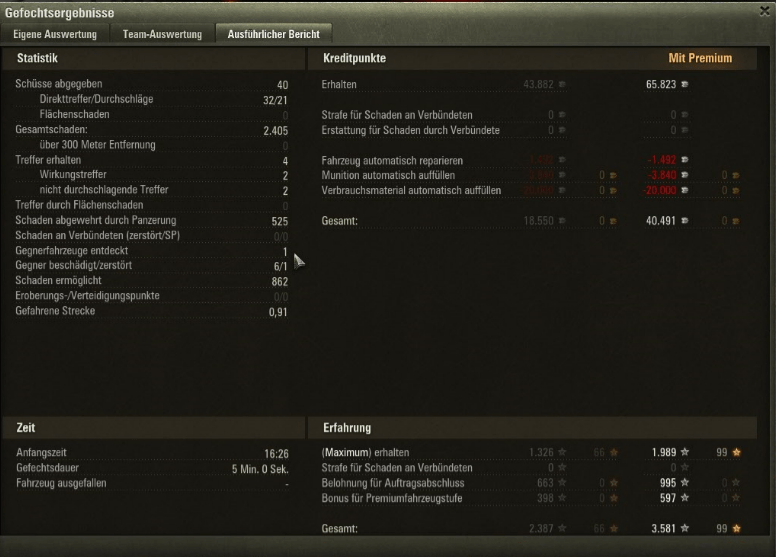Click the Erfahrung section header

(347, 428)
